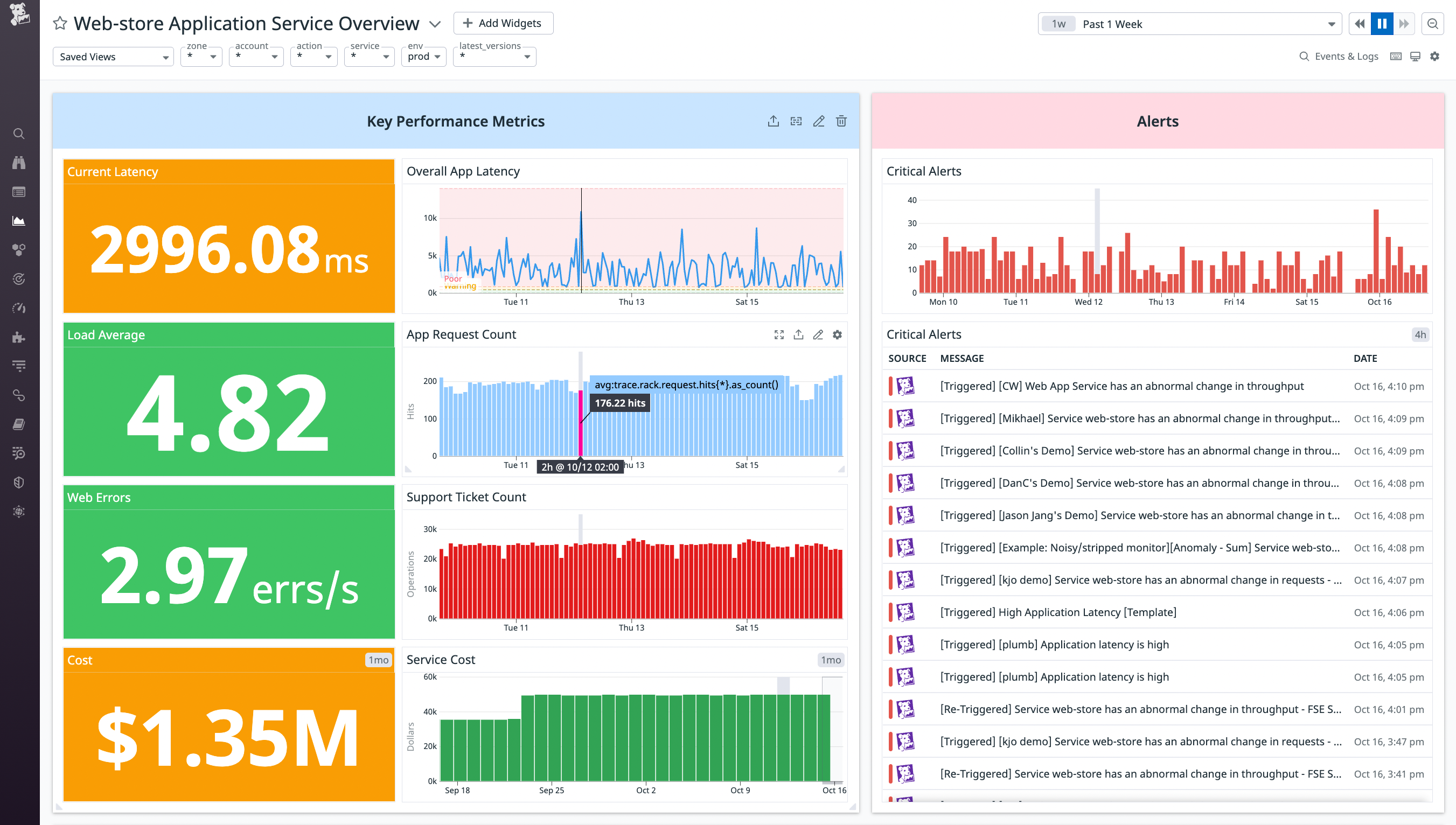The width and height of the screenshot is (1456, 825).
Task: Open the Infrastructure hexagons icon in sidebar
Action: click(19, 250)
